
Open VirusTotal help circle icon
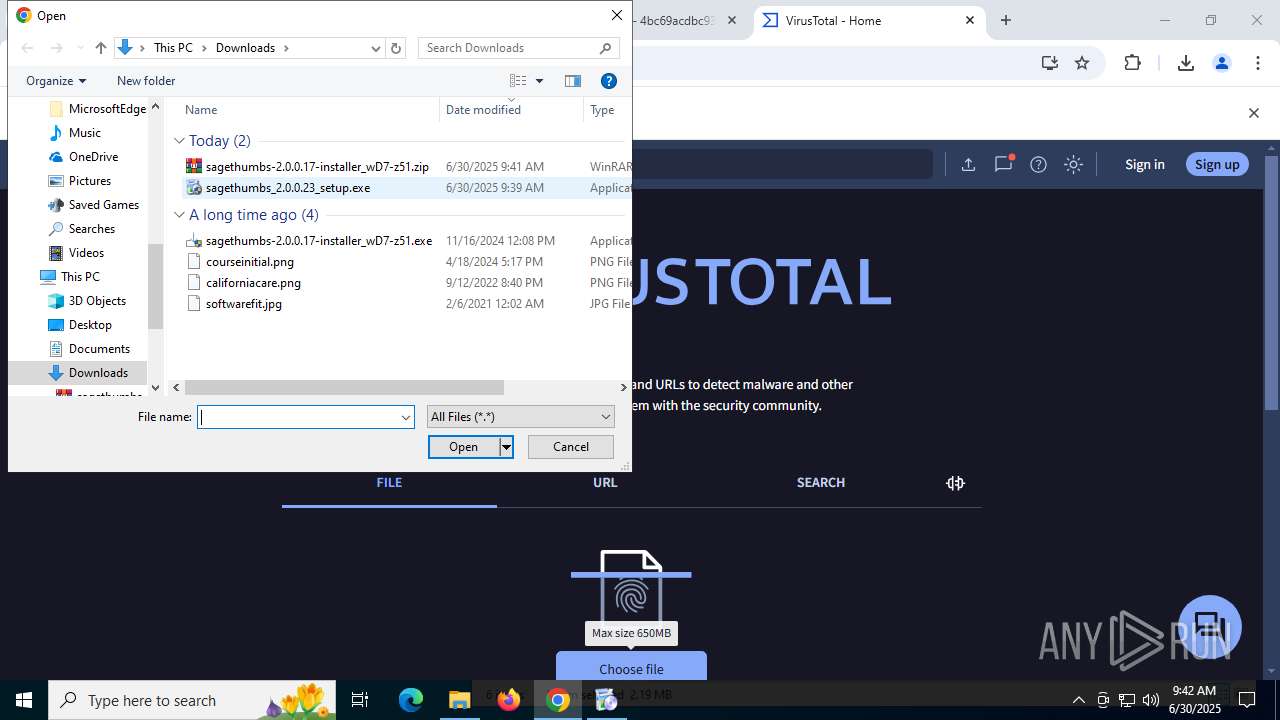tap(1038, 165)
